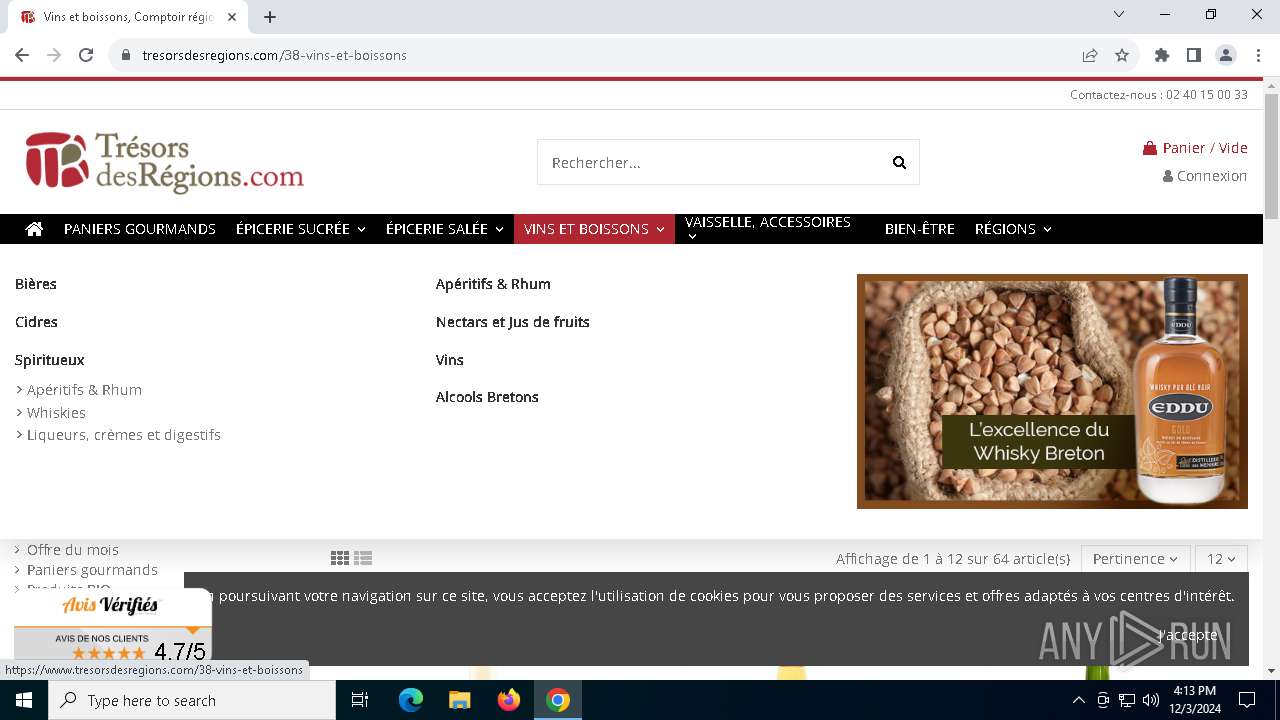The height and width of the screenshot is (720, 1280).
Task: Open Chrome profile avatar
Action: click(x=1226, y=55)
